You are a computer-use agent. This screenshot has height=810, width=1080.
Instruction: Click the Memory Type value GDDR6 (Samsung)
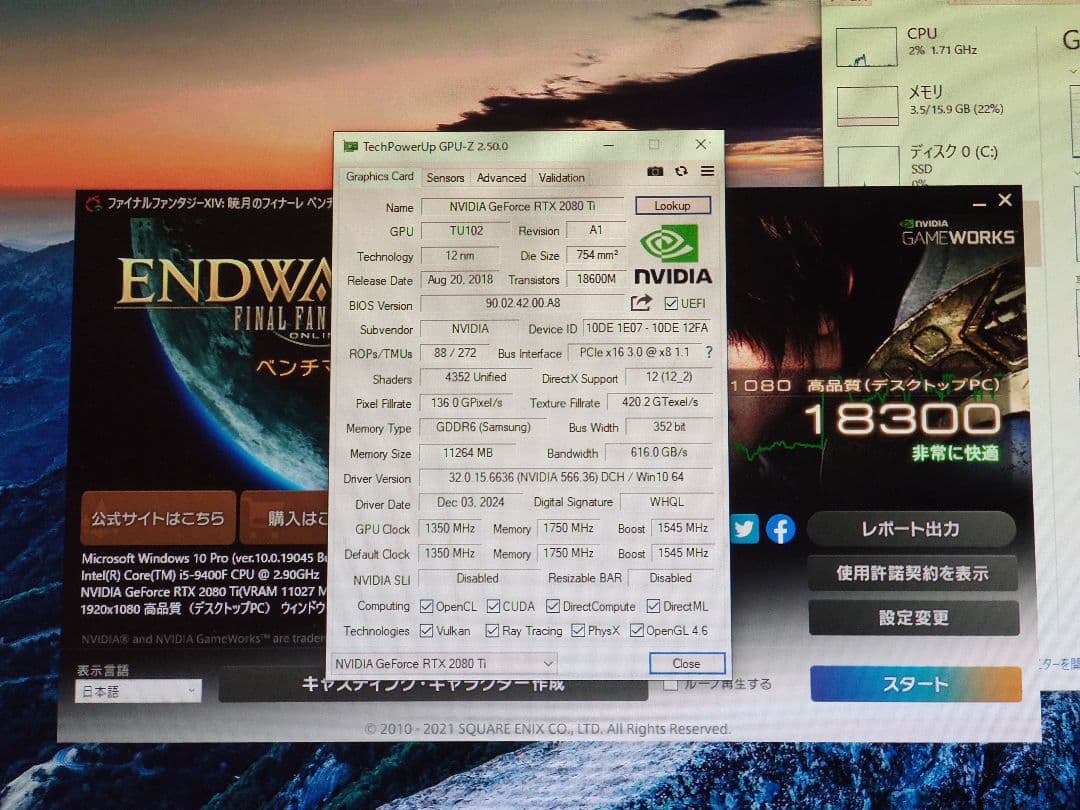coord(483,427)
